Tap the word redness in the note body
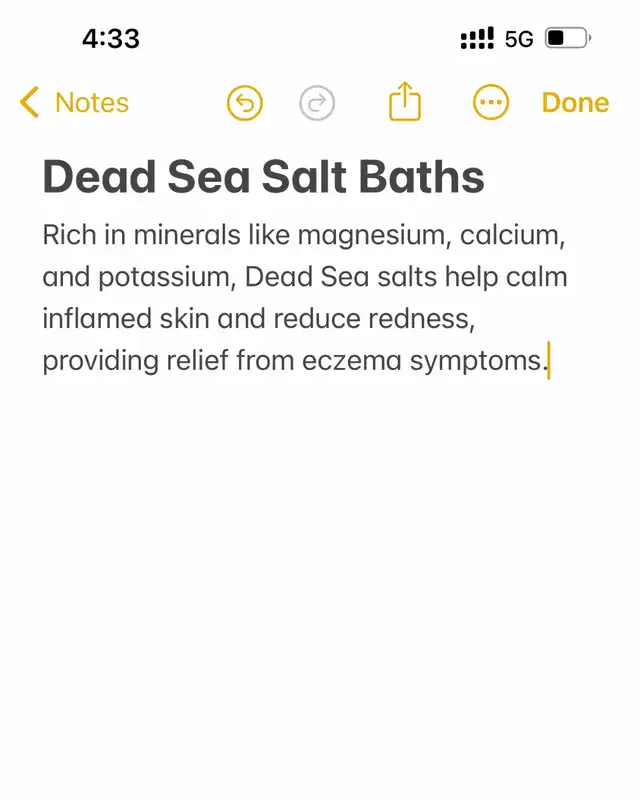 (422, 320)
